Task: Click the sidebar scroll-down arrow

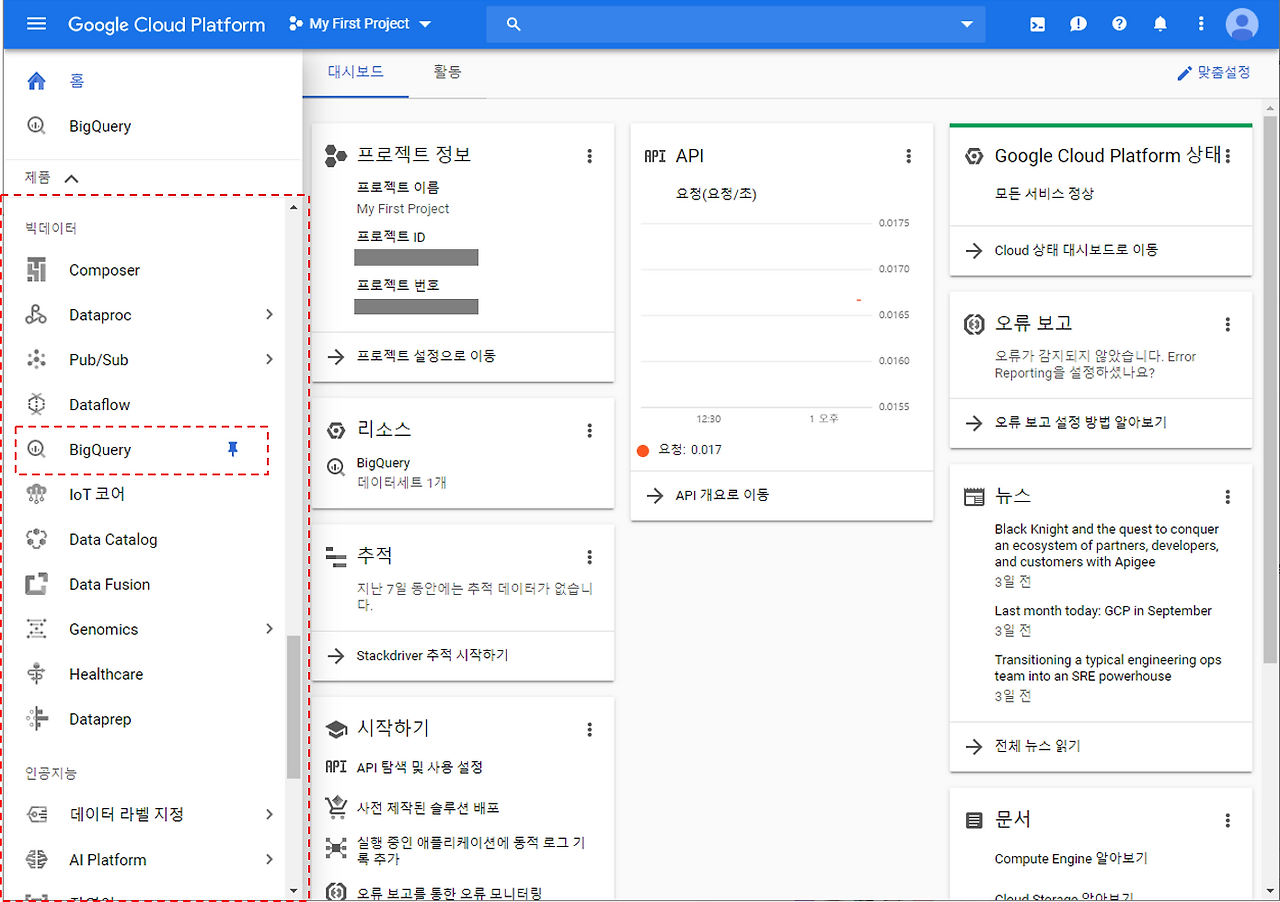Action: pyautogui.click(x=293, y=890)
